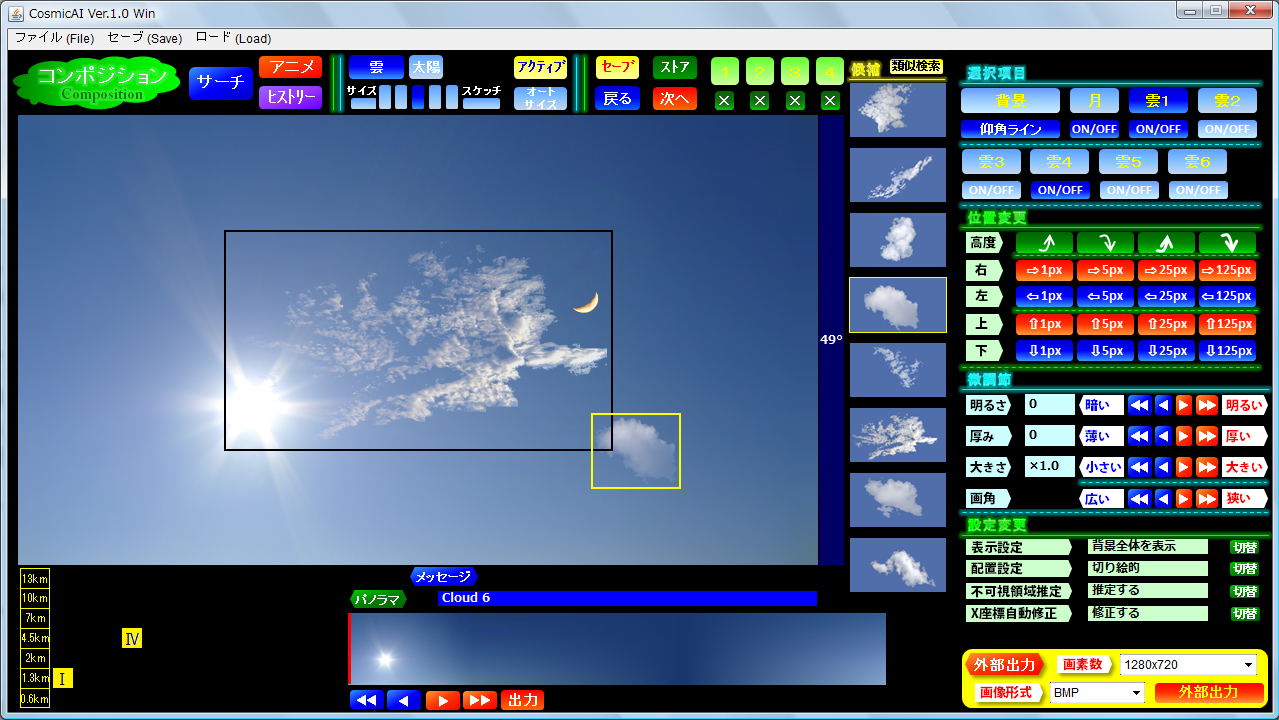Click the first altitude down-curve arrow

point(1106,243)
